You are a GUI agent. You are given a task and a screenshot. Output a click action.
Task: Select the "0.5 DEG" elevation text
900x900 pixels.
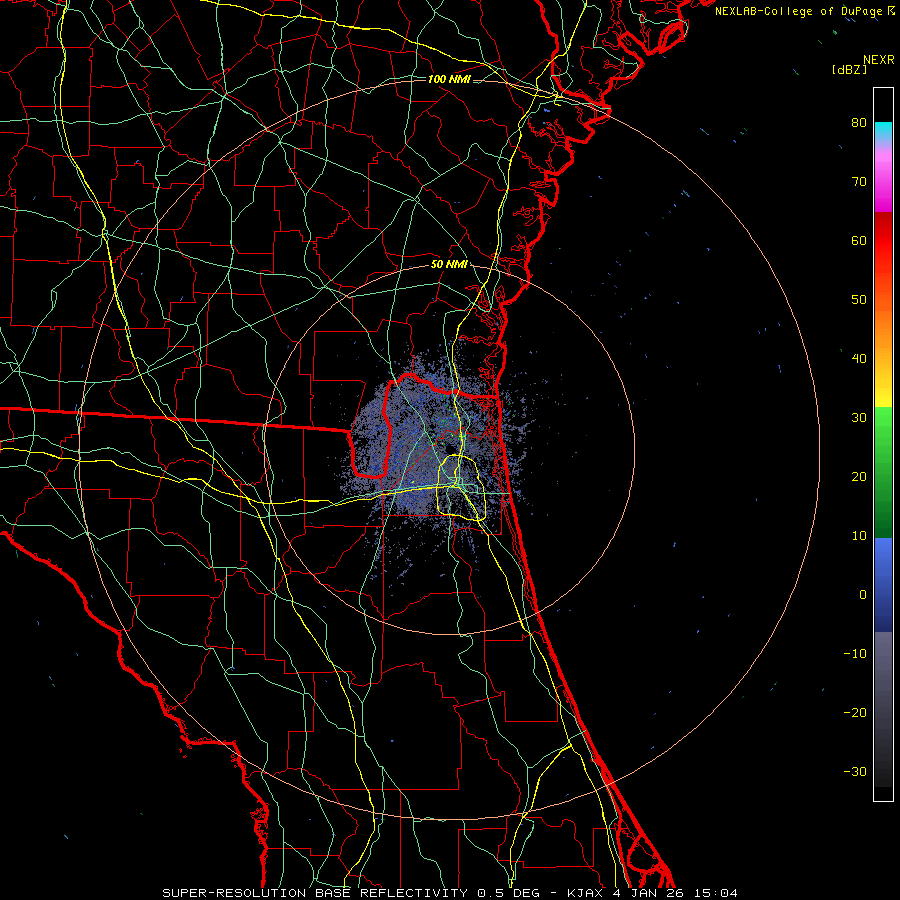508,893
